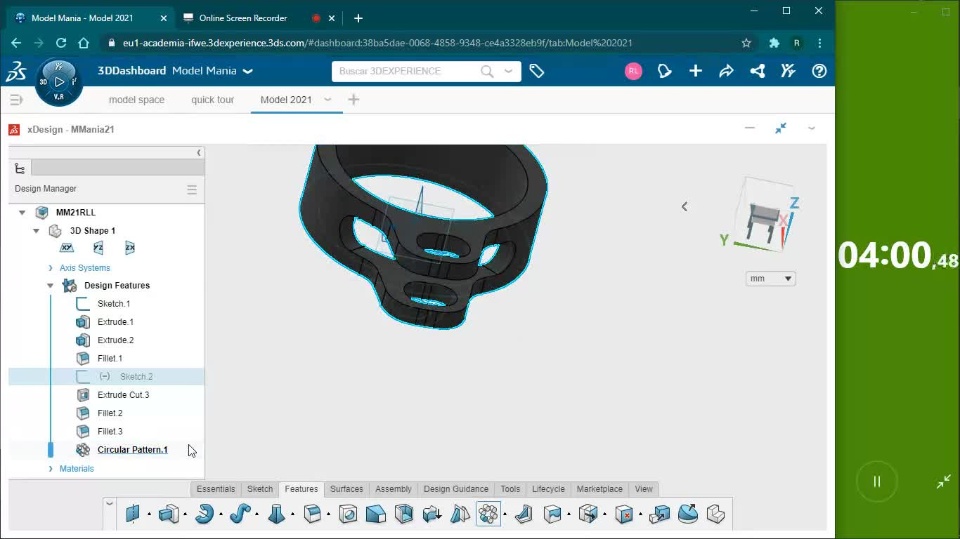
Task: Restore xDesign widget from maximized view
Action: [x=781, y=129]
